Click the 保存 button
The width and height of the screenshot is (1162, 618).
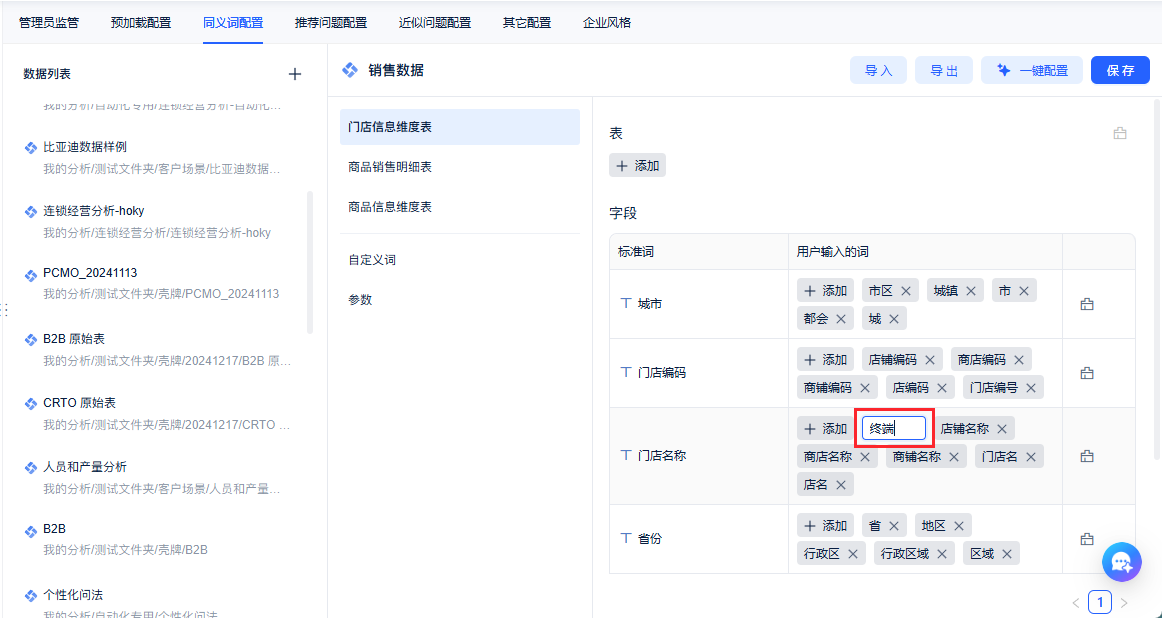coord(1120,70)
